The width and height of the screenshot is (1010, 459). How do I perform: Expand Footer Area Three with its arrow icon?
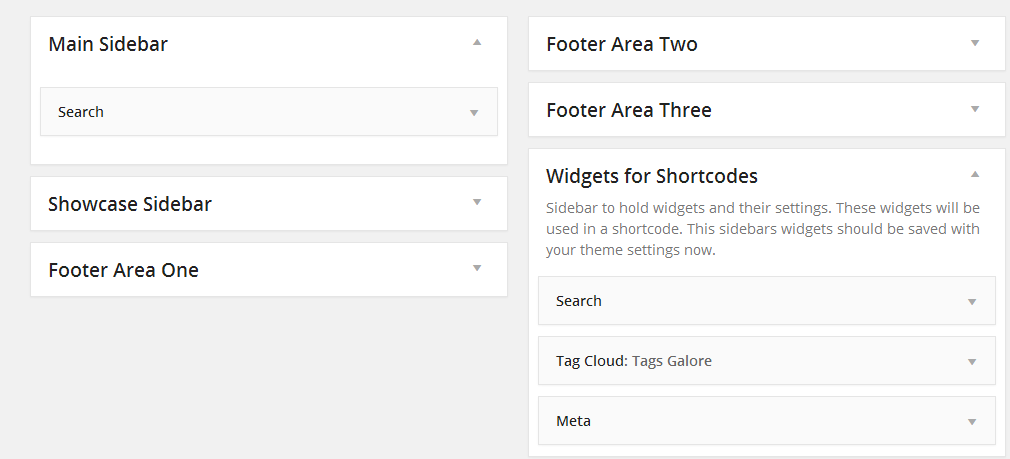(975, 108)
